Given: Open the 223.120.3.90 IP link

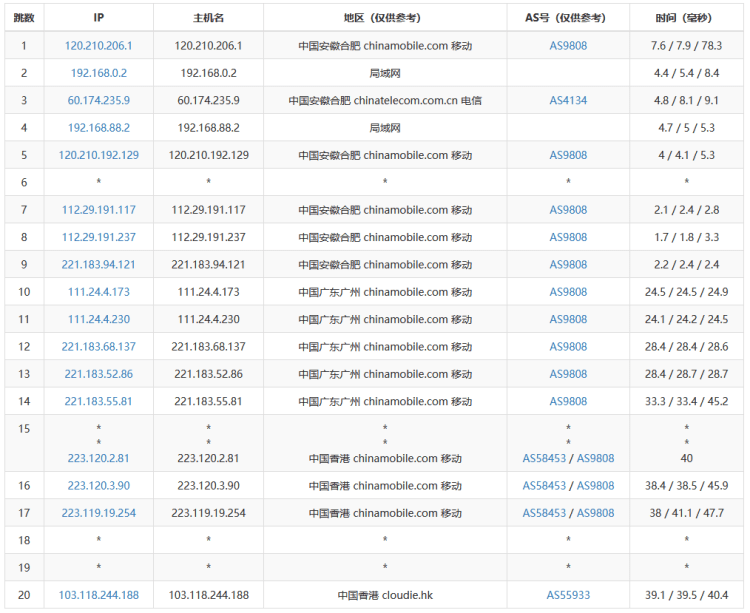Looking at the screenshot, I should [x=98, y=486].
